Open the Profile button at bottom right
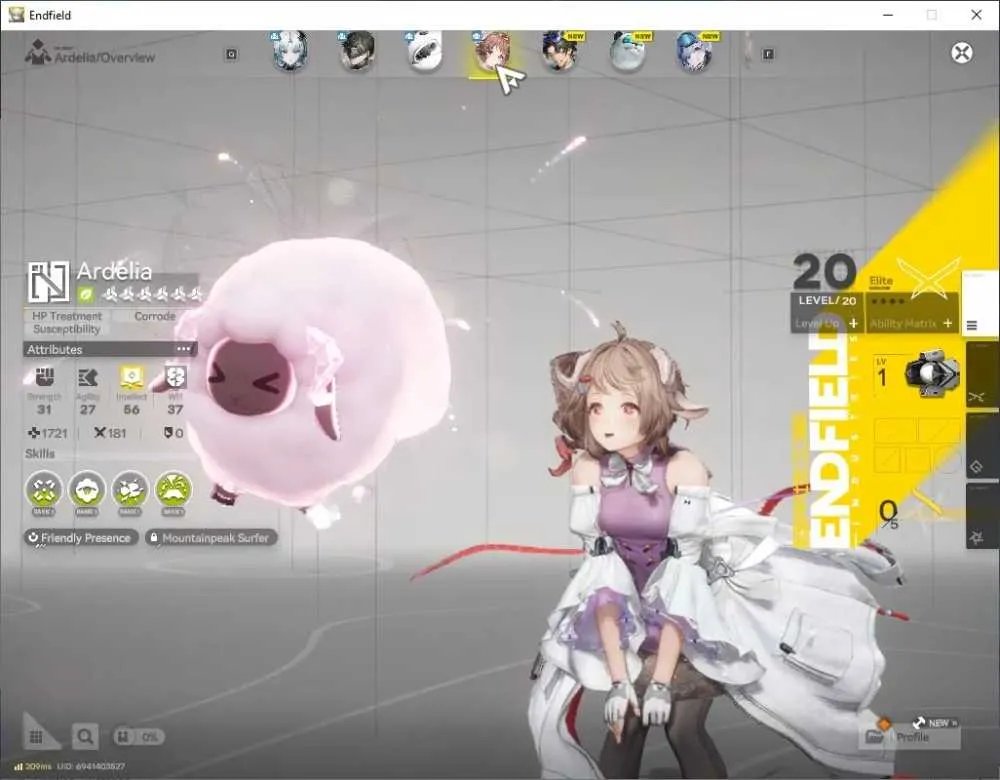Viewport: 1000px width, 780px height. coord(909,737)
